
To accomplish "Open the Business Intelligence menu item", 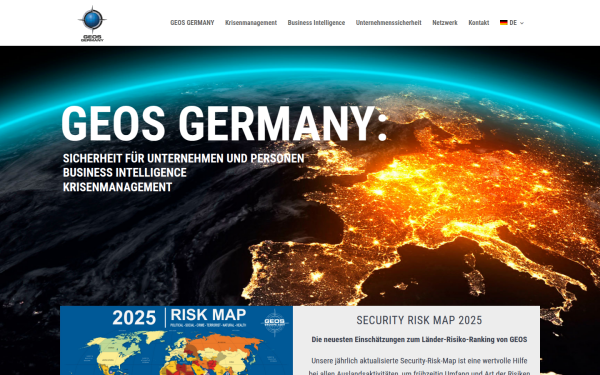I will pyautogui.click(x=316, y=23).
